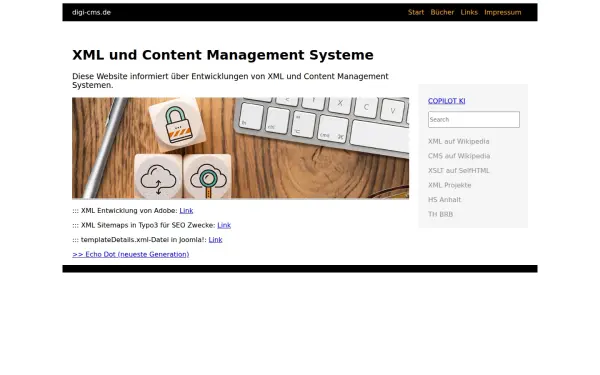The width and height of the screenshot is (600, 375).
Task: Open CMS auf Wikipedia sidebar link
Action: coord(459,156)
